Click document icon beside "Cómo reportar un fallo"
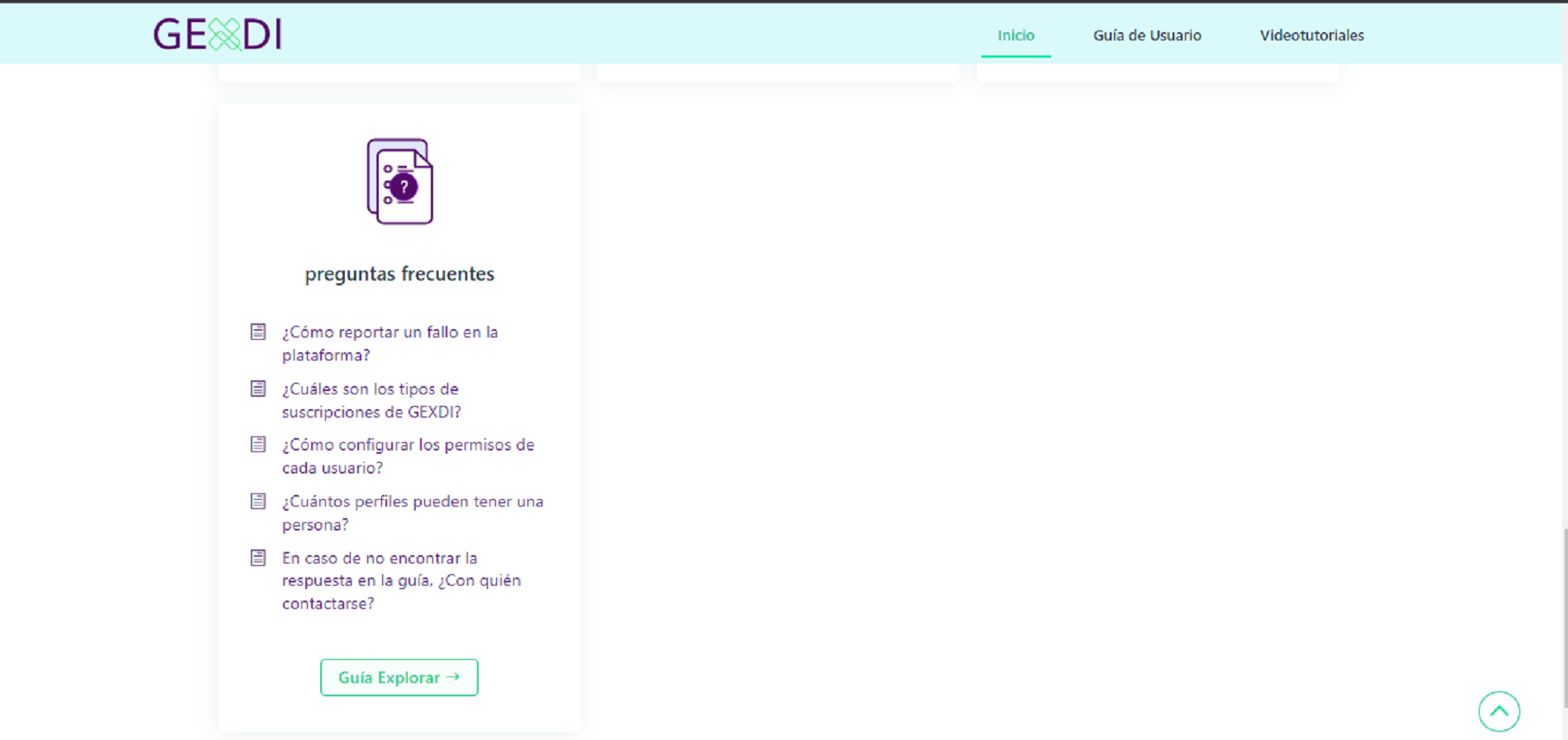 (x=258, y=332)
